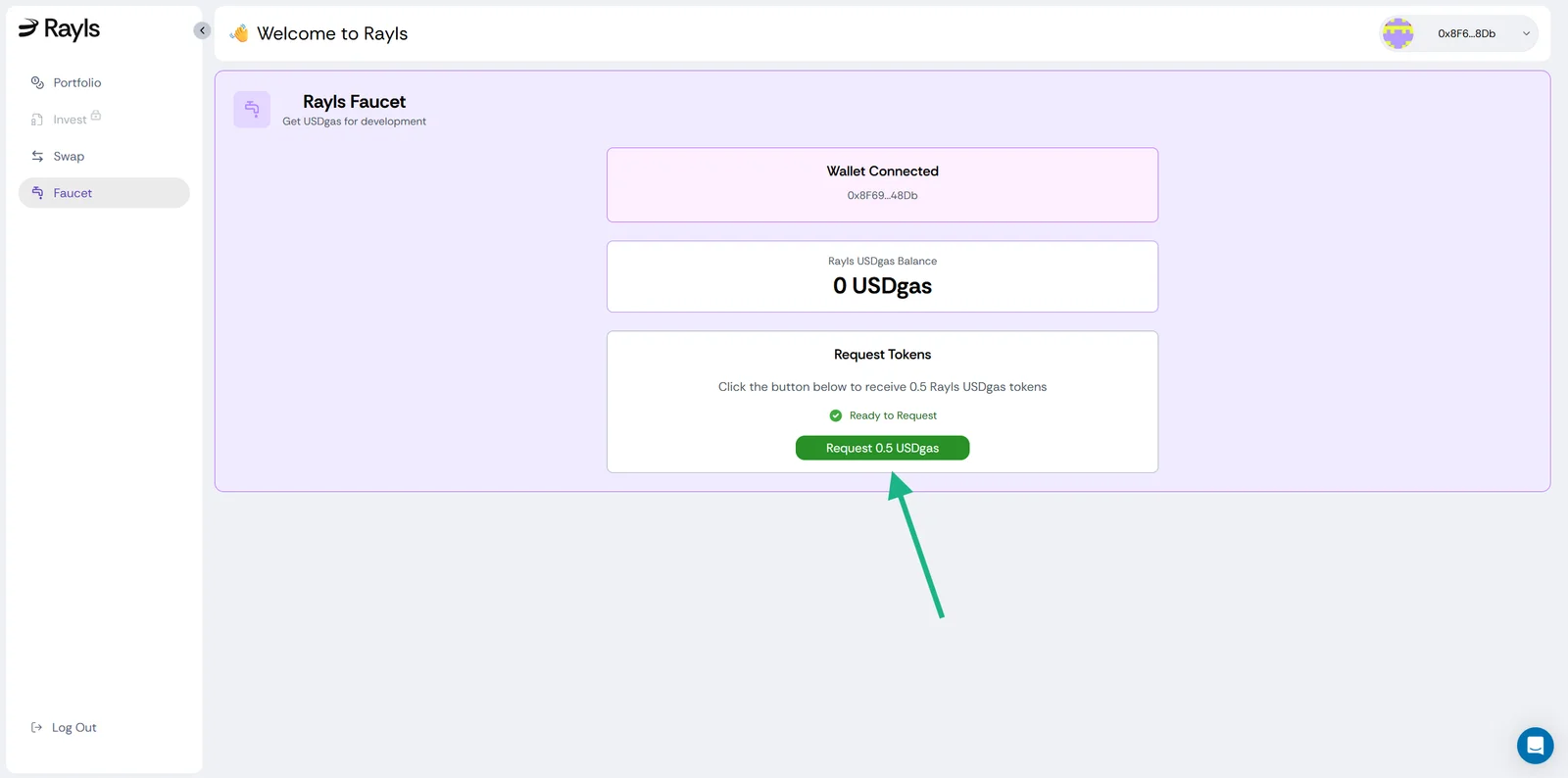Collapse the sidebar with the chevron button
Screen dimensions: 1568x778
pos(202,30)
